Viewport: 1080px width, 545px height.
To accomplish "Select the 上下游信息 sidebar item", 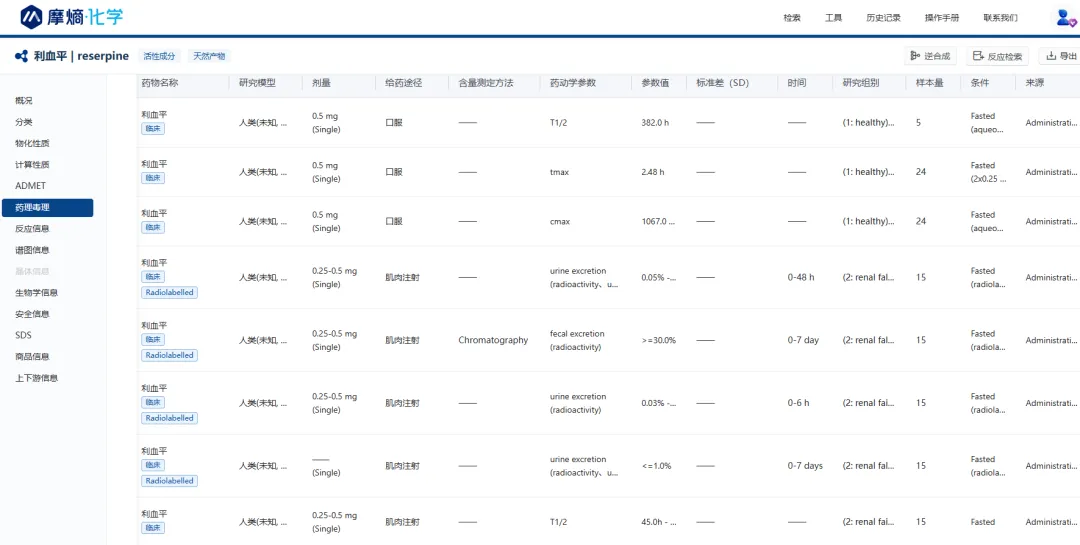I will pos(36,378).
